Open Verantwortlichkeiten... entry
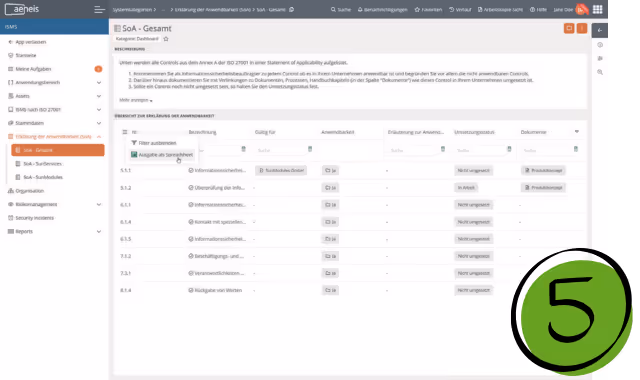640x380 pixels. coord(216,273)
